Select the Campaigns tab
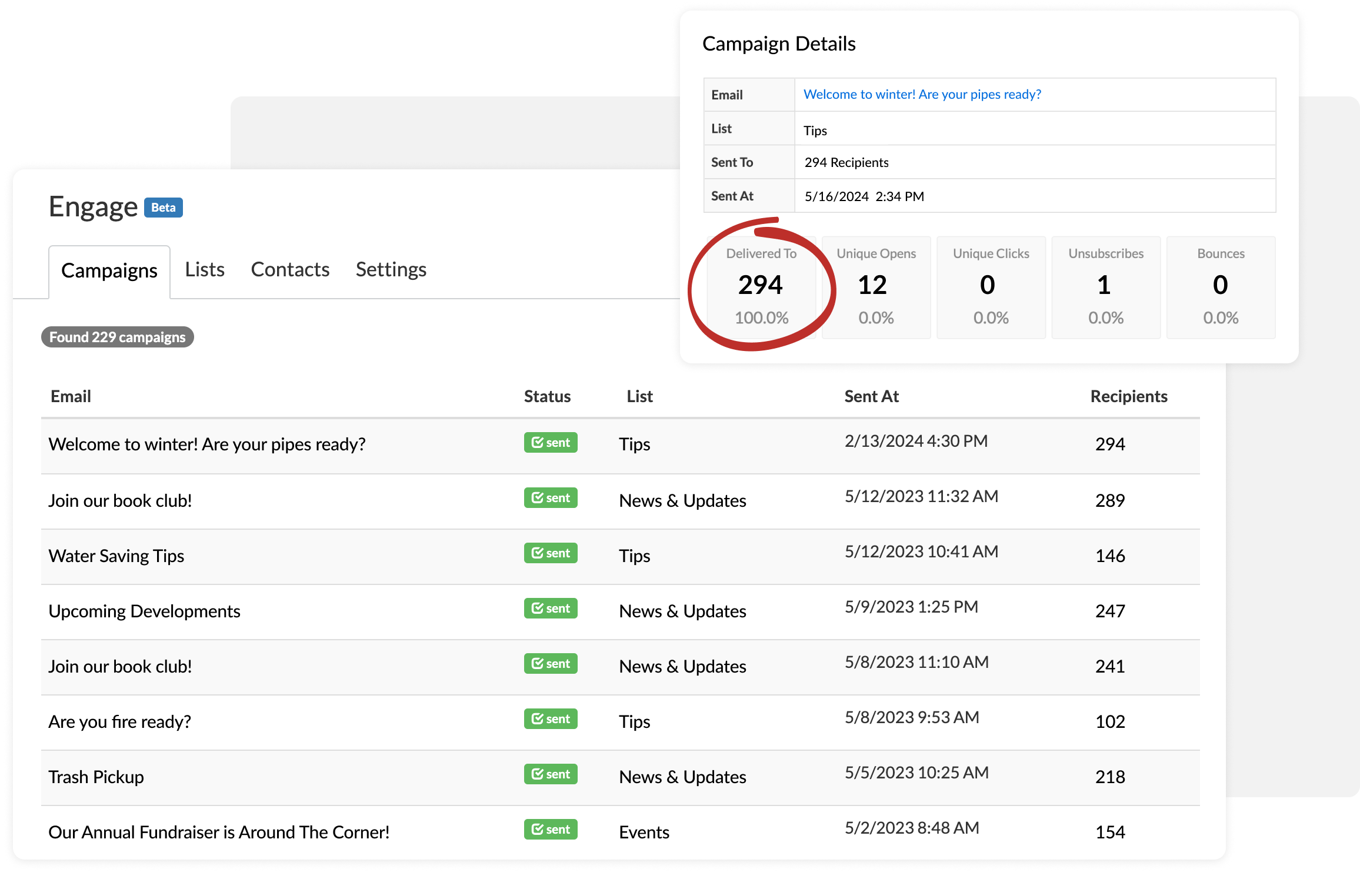1360x896 pixels. 109,269
